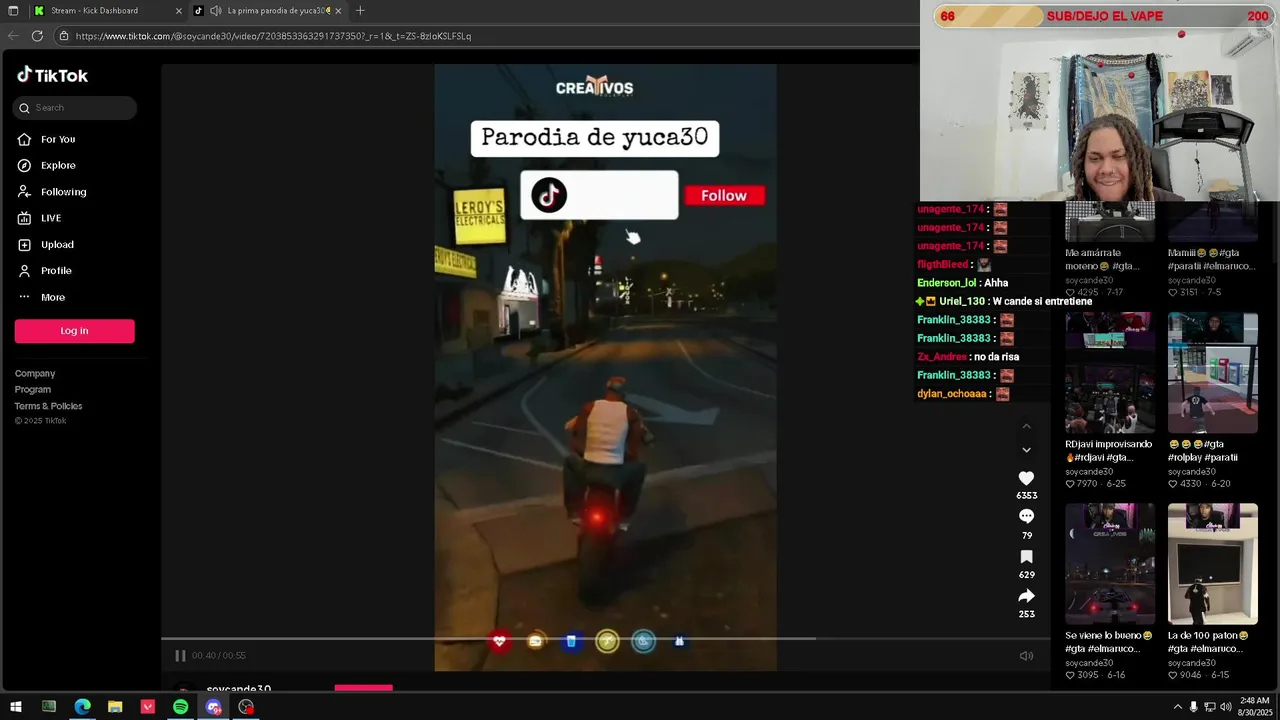Focus the TikTok search field
This screenshot has height=720, width=1280.
75,108
